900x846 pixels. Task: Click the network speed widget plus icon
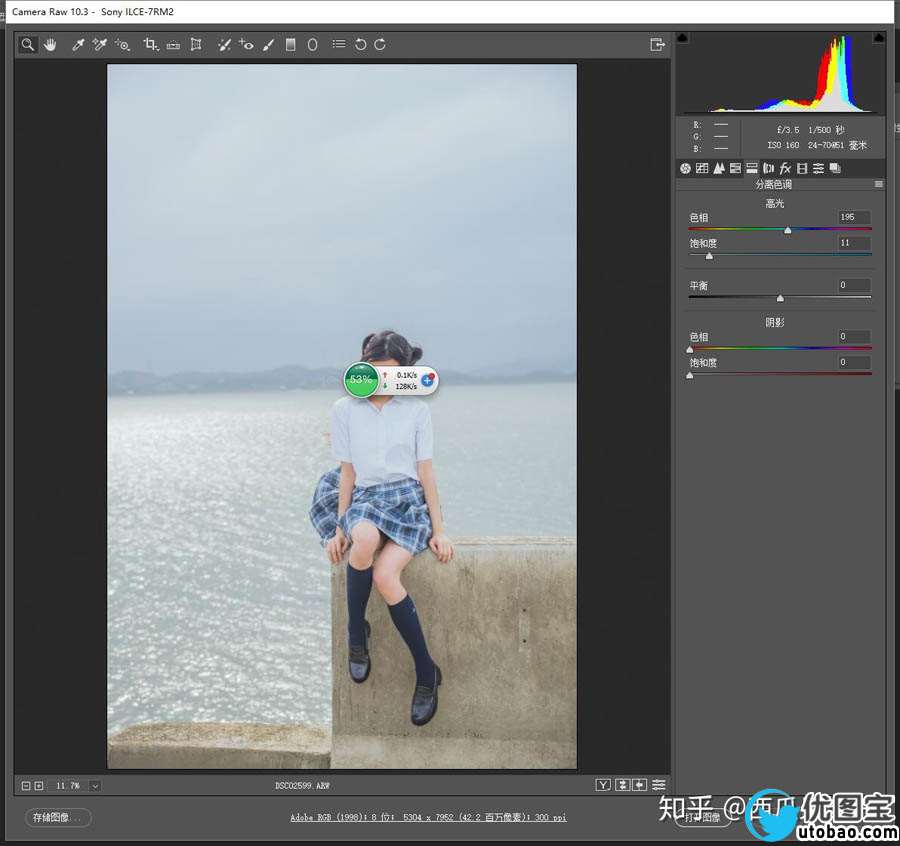coord(428,380)
